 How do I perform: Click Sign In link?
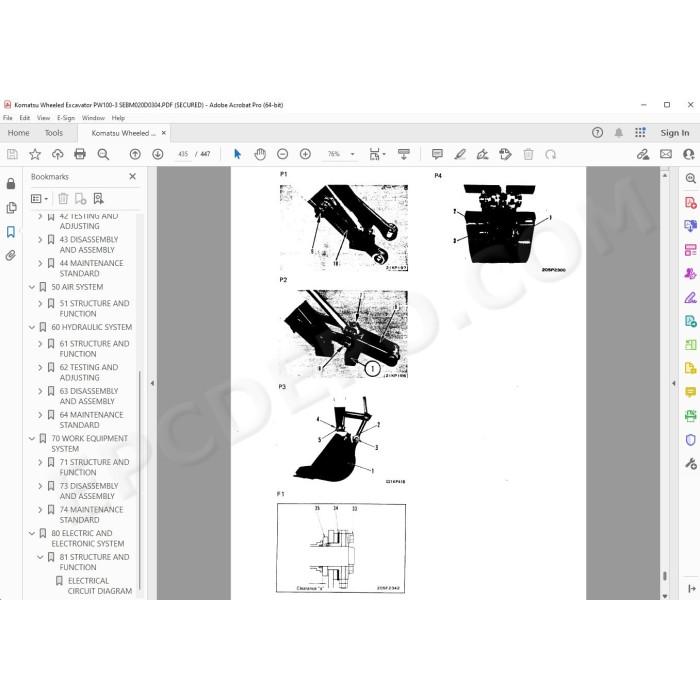[675, 133]
